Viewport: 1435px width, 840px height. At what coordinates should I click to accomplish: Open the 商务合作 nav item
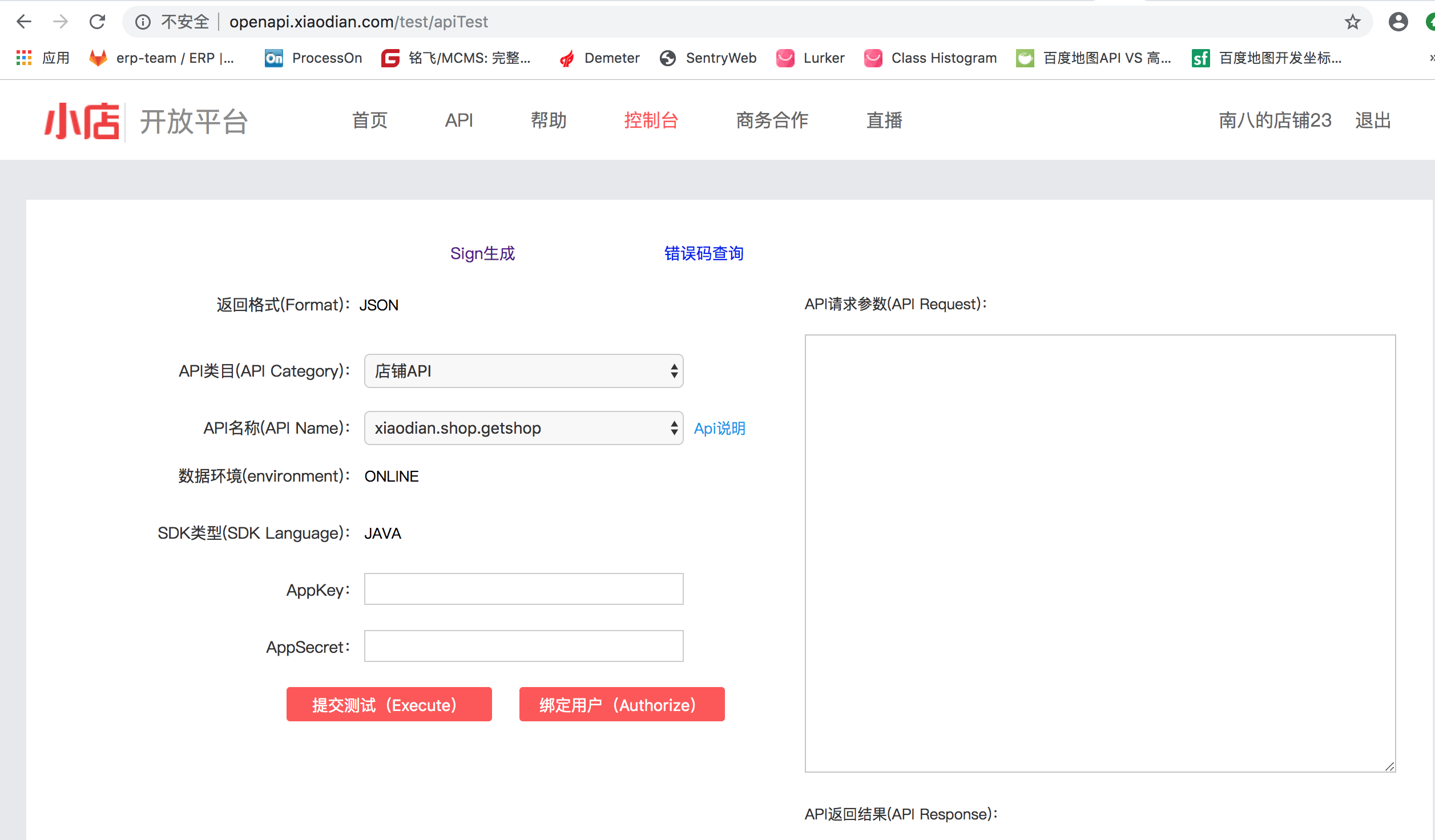coord(772,120)
